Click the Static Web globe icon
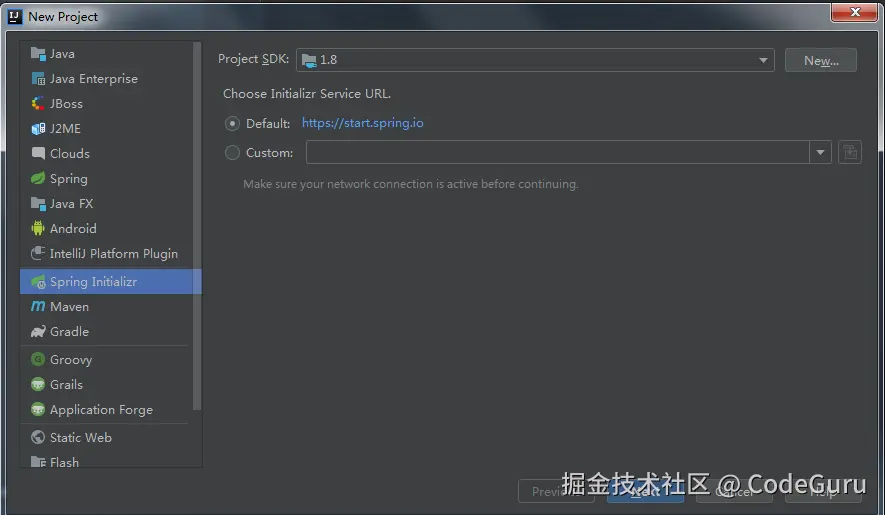The width and height of the screenshot is (885, 515). coord(38,438)
